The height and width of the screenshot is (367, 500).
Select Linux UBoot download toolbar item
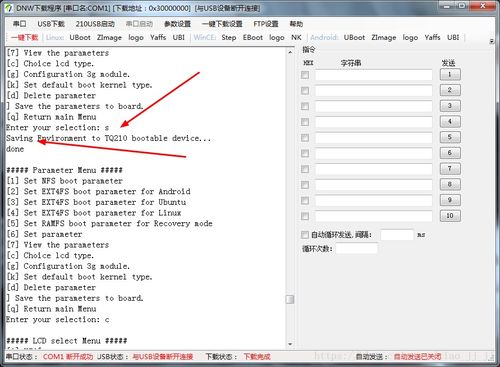80,37
